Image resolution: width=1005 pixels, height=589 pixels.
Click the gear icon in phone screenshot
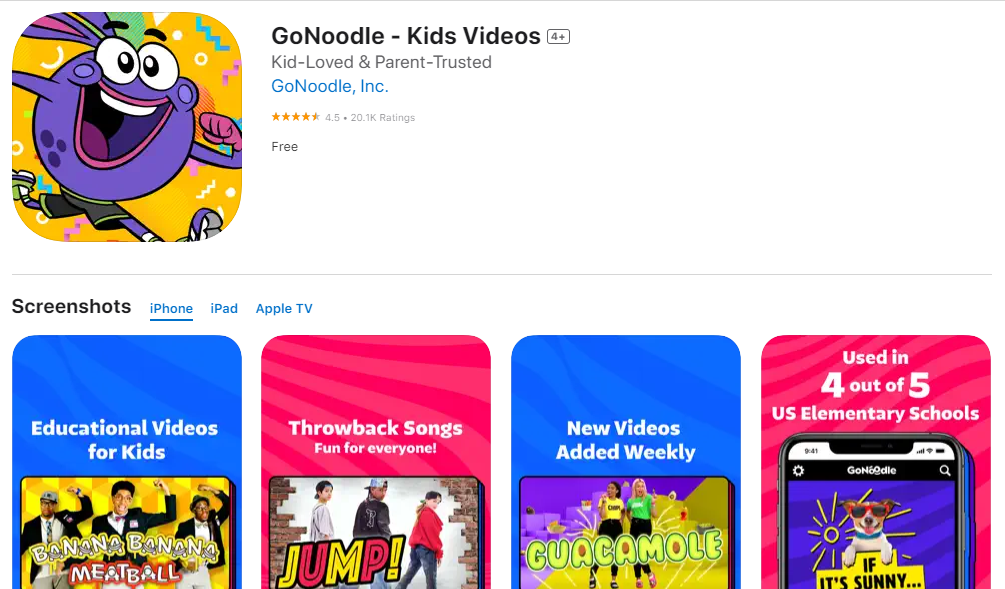point(798,470)
